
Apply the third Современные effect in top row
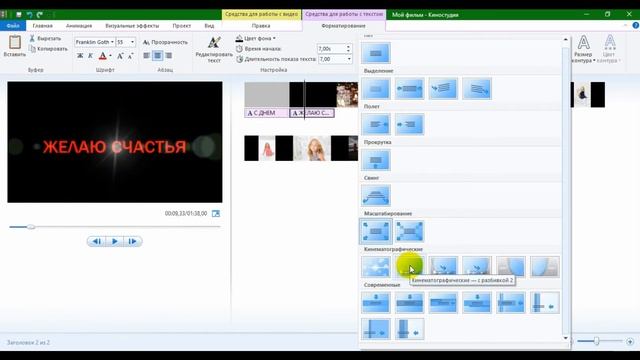point(443,303)
